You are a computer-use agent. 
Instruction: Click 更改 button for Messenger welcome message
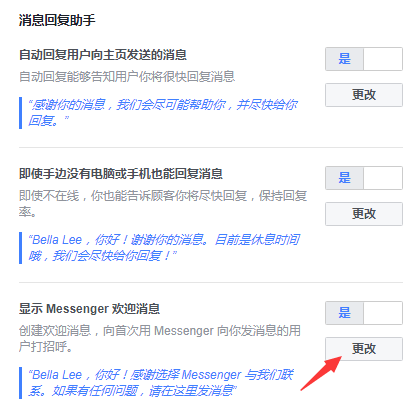(364, 349)
